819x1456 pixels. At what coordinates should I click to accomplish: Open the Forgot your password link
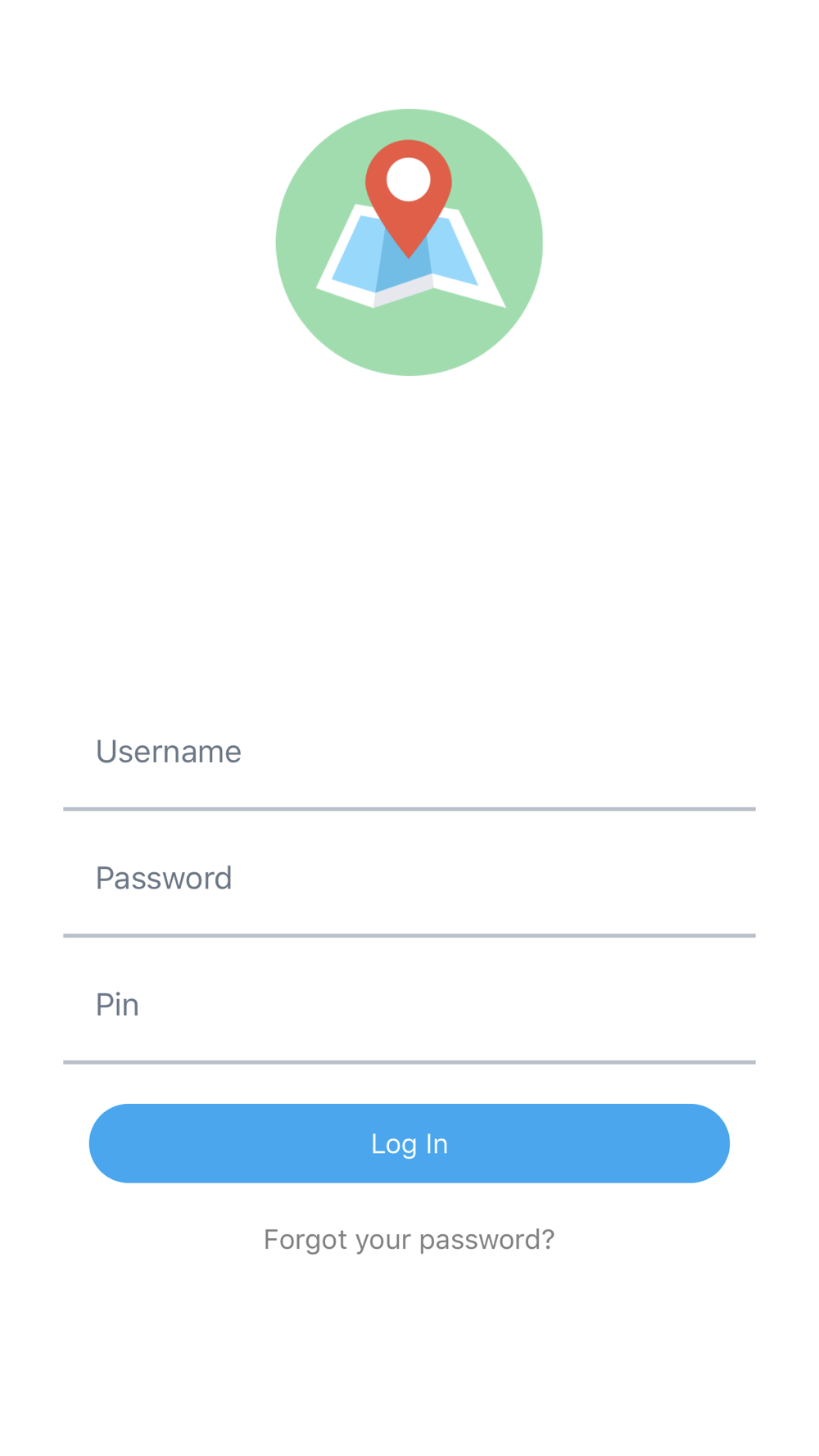click(409, 1240)
